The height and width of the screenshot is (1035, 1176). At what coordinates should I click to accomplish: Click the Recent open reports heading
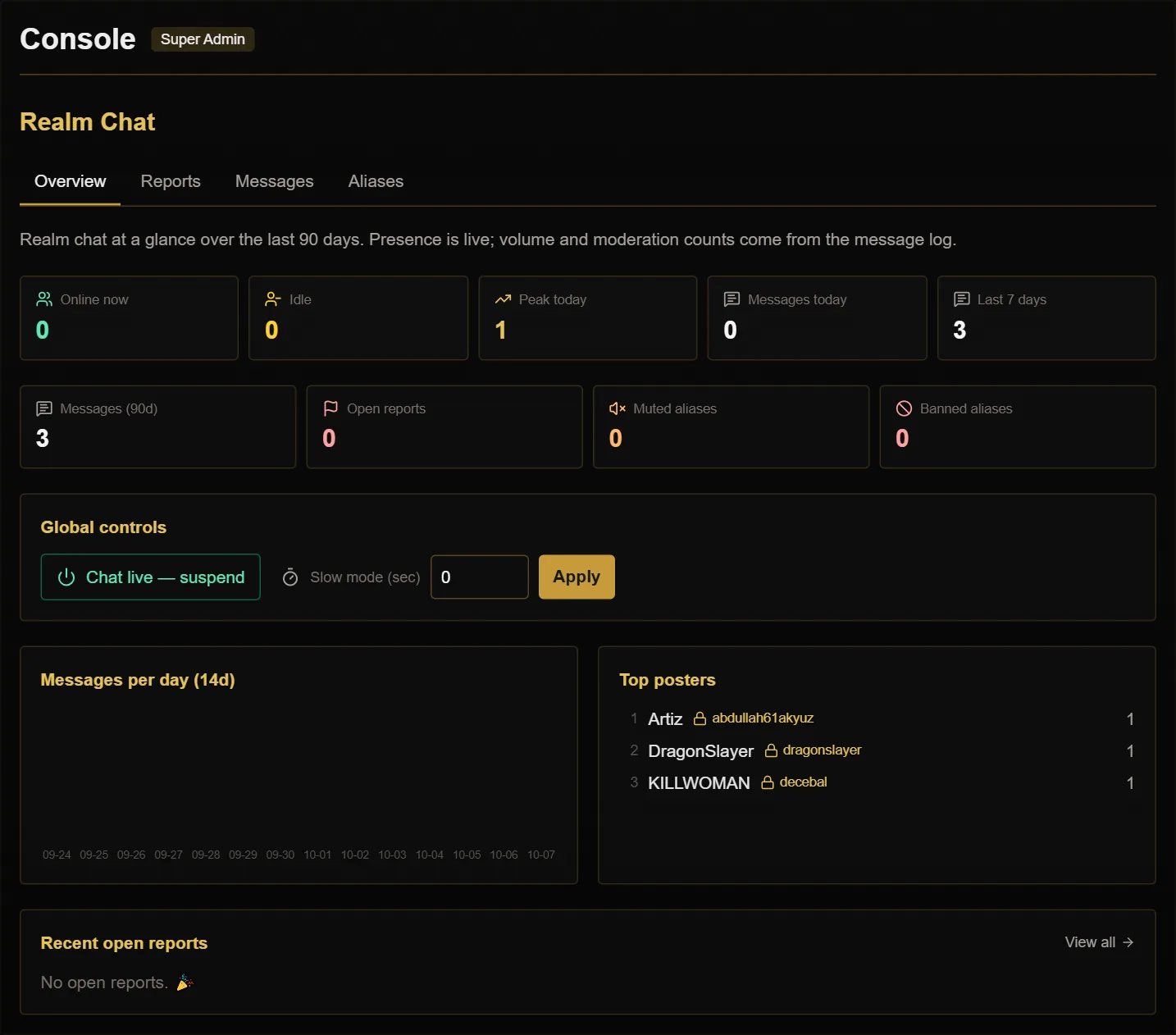pos(124,943)
